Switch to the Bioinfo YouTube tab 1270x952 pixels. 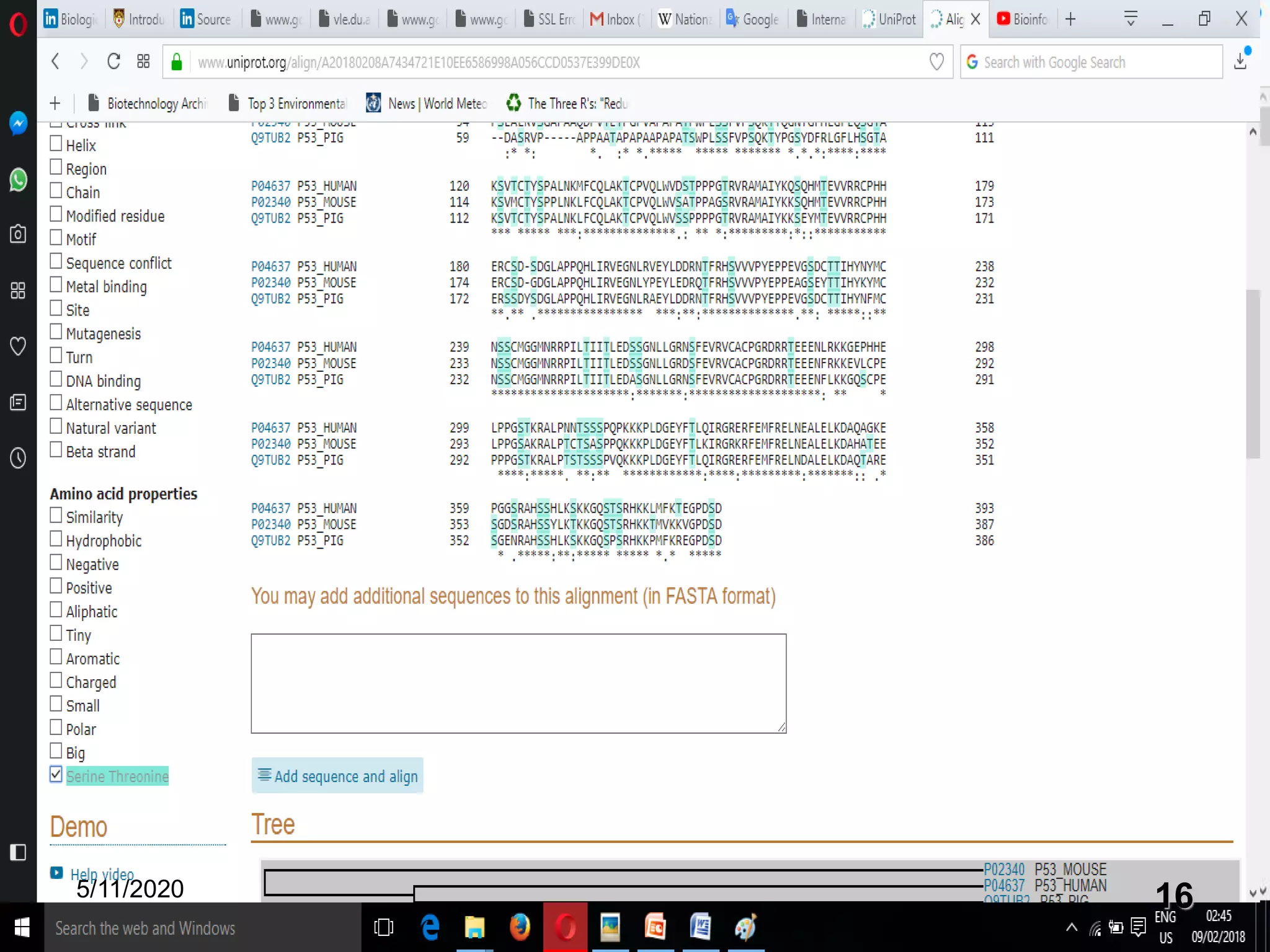point(1022,19)
